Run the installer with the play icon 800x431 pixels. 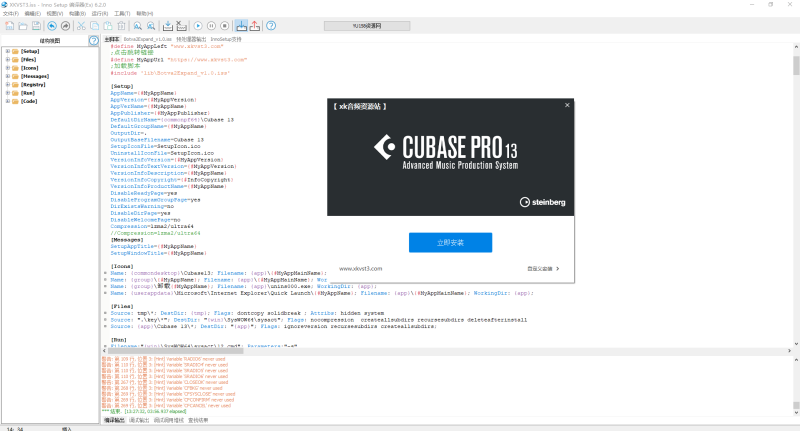coord(198,26)
